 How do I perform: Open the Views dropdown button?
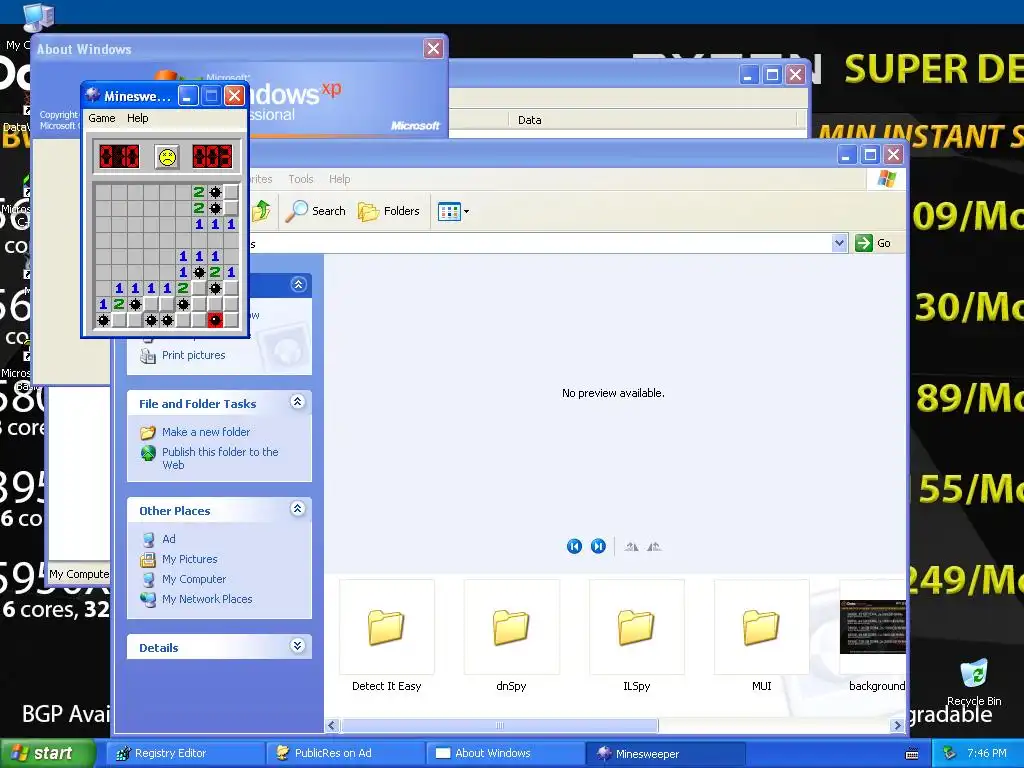pos(453,212)
